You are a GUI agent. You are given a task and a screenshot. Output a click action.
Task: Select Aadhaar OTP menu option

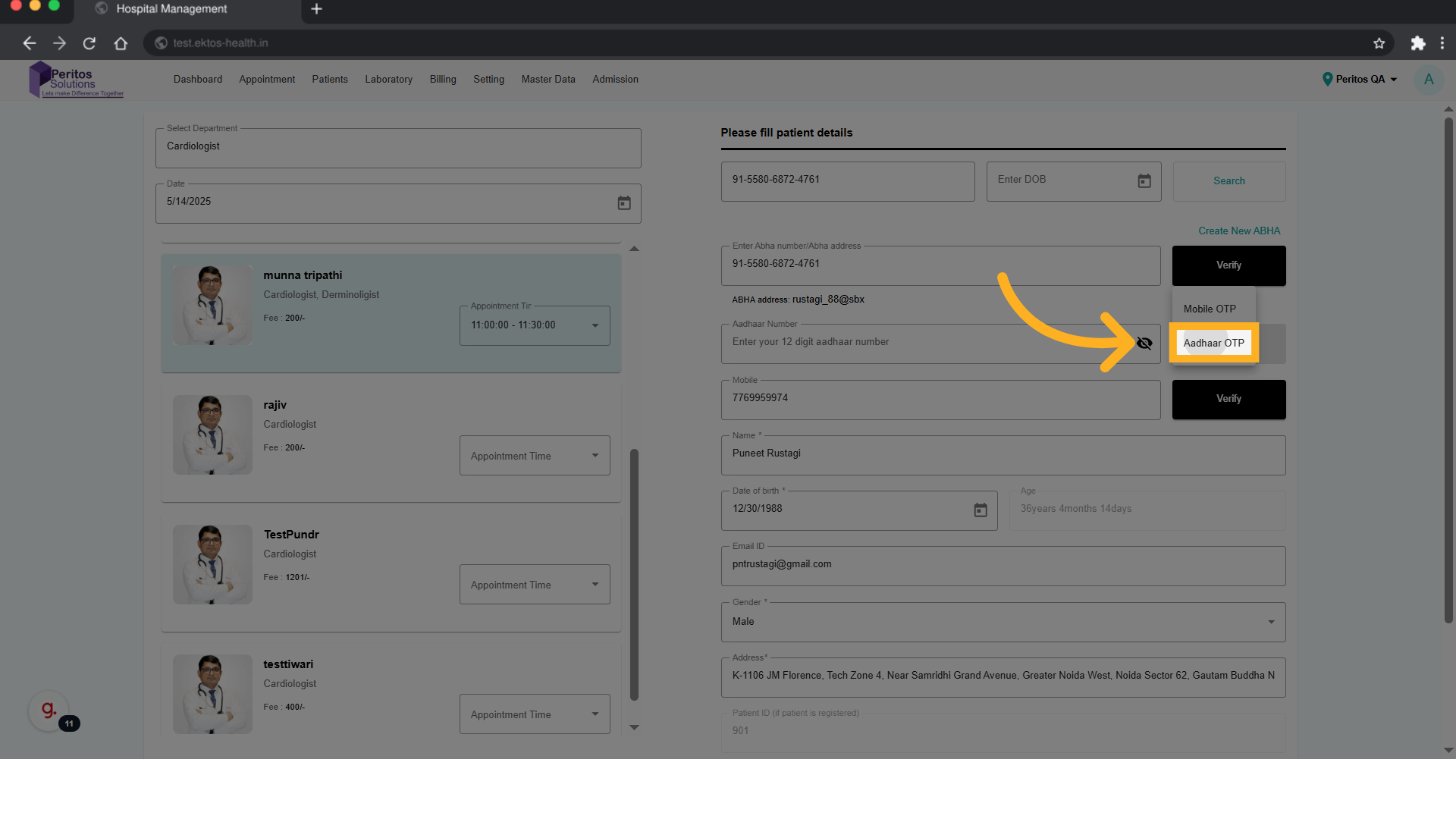(1213, 344)
